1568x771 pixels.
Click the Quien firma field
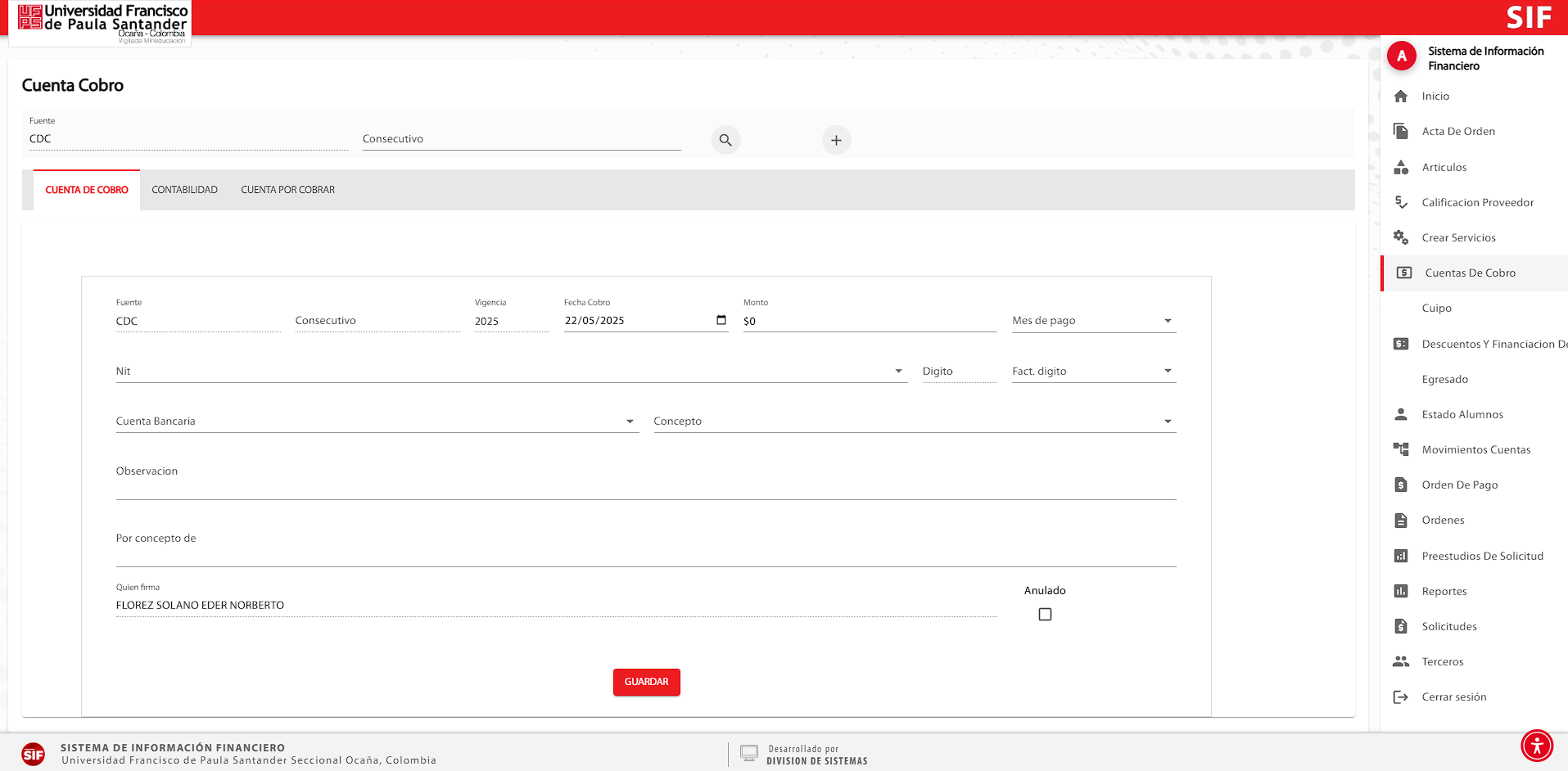click(x=557, y=605)
